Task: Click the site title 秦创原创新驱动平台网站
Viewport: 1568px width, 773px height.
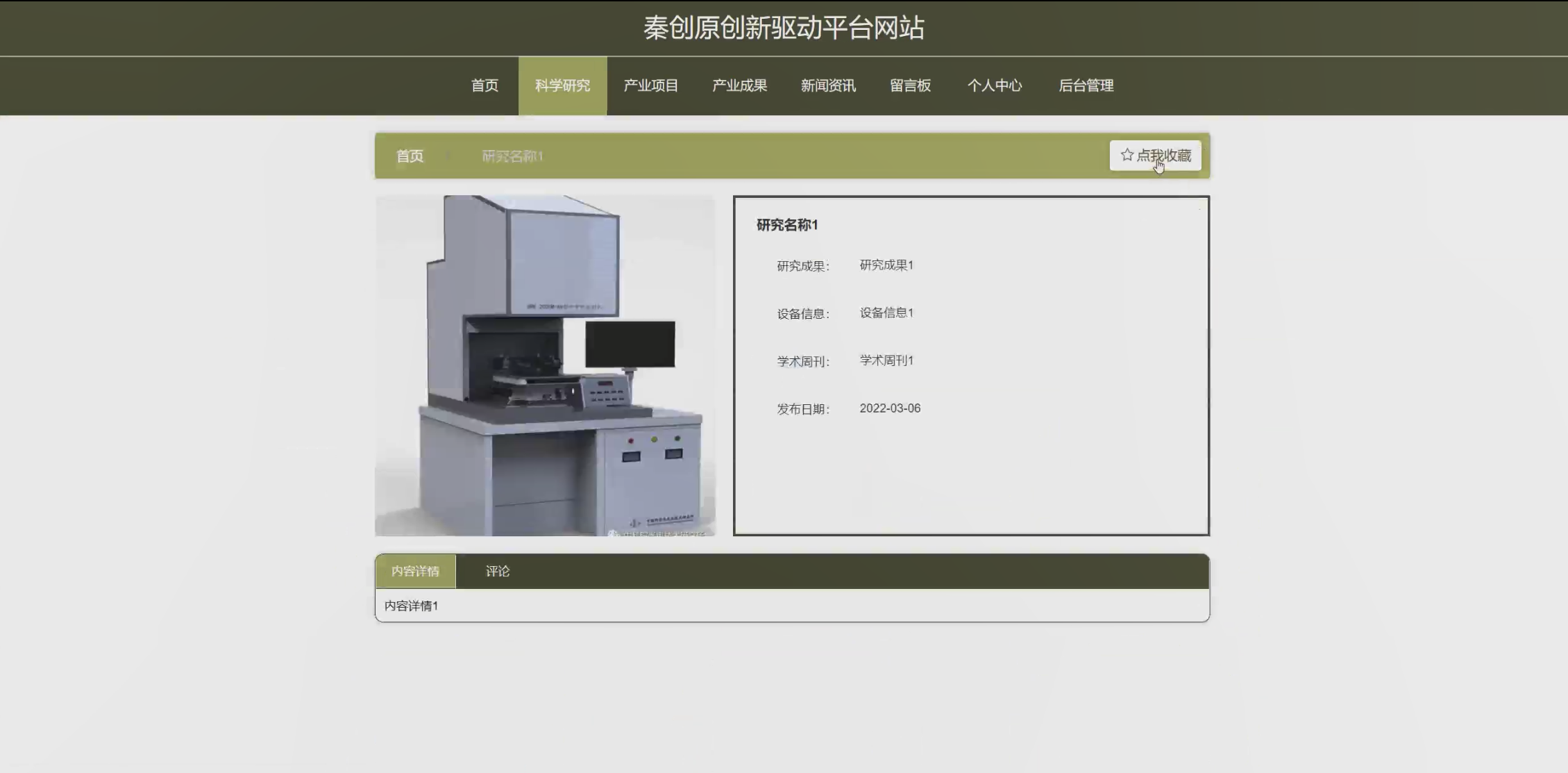Action: (784, 28)
